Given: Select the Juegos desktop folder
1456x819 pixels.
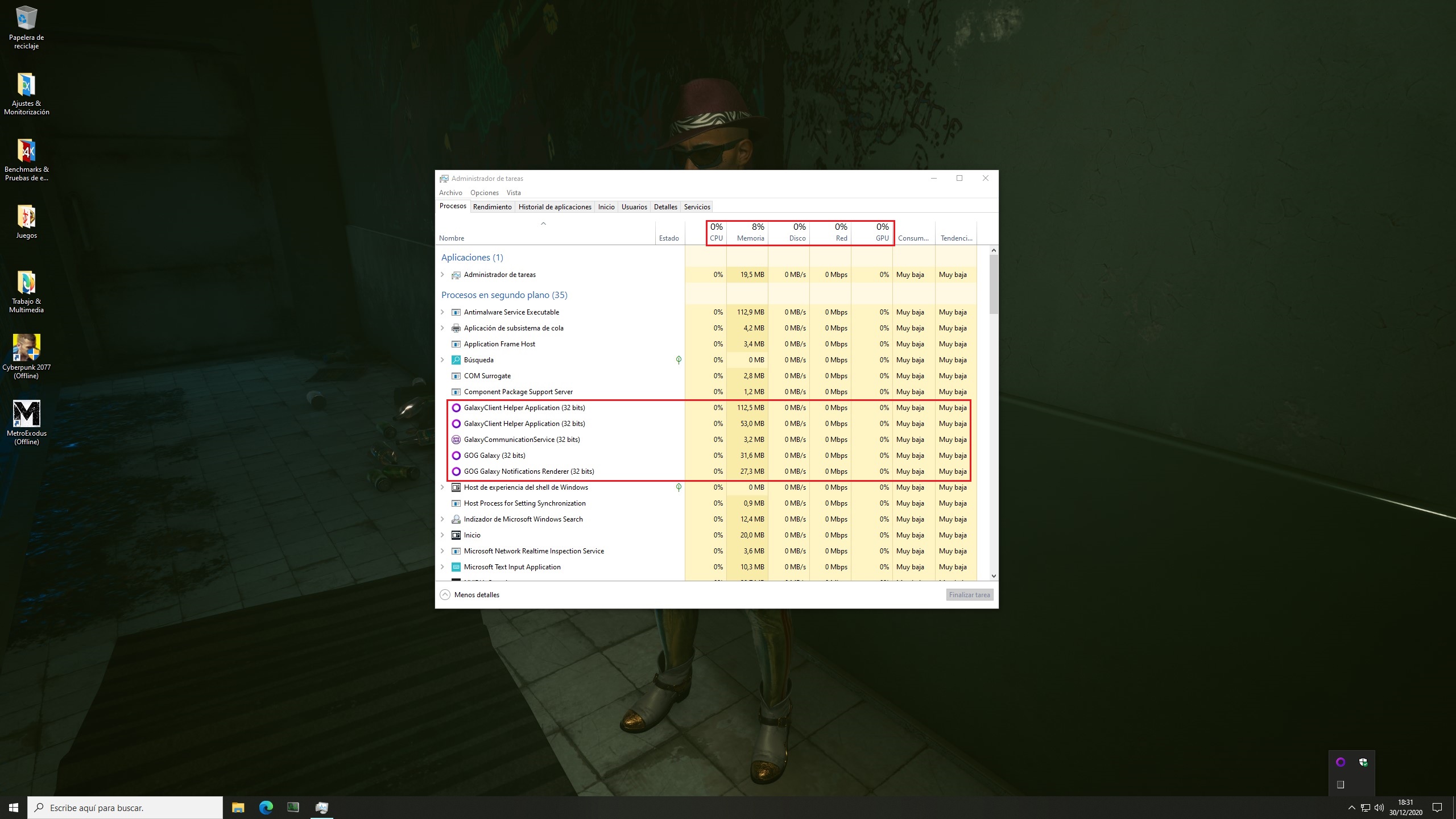Looking at the screenshot, I should click(26, 222).
